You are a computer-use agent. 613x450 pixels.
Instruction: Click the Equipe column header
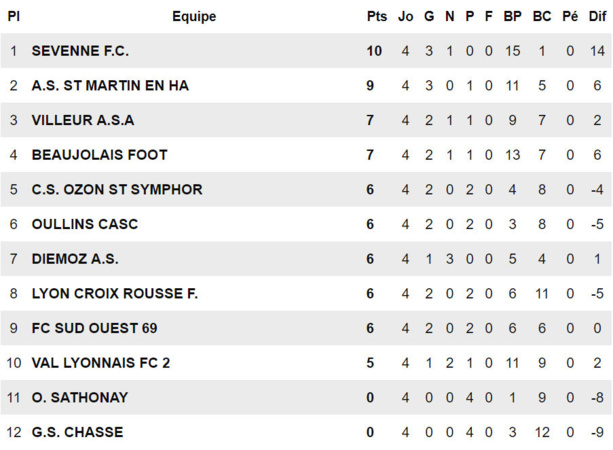point(194,16)
